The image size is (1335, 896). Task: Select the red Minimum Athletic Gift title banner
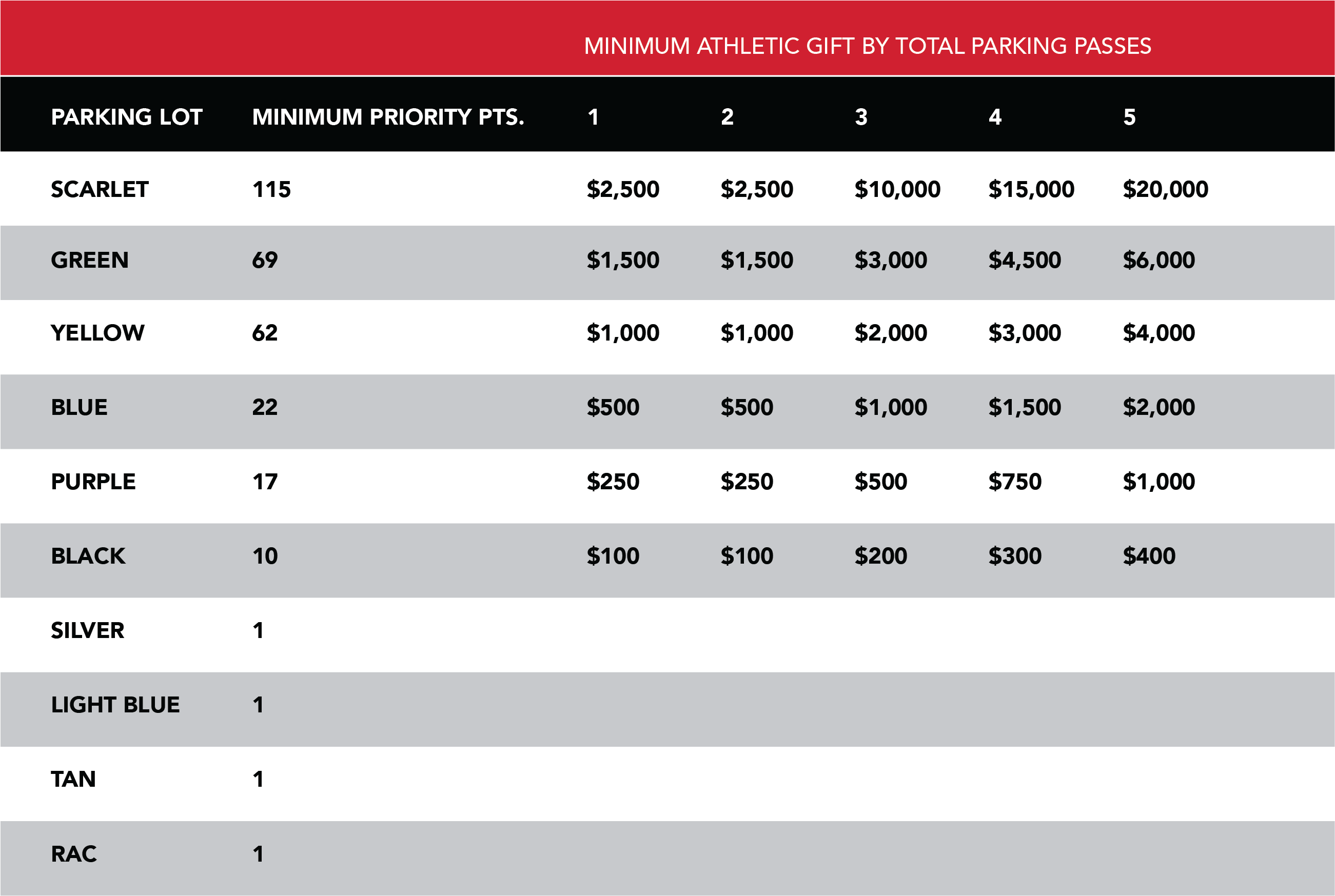pyautogui.click(x=867, y=46)
